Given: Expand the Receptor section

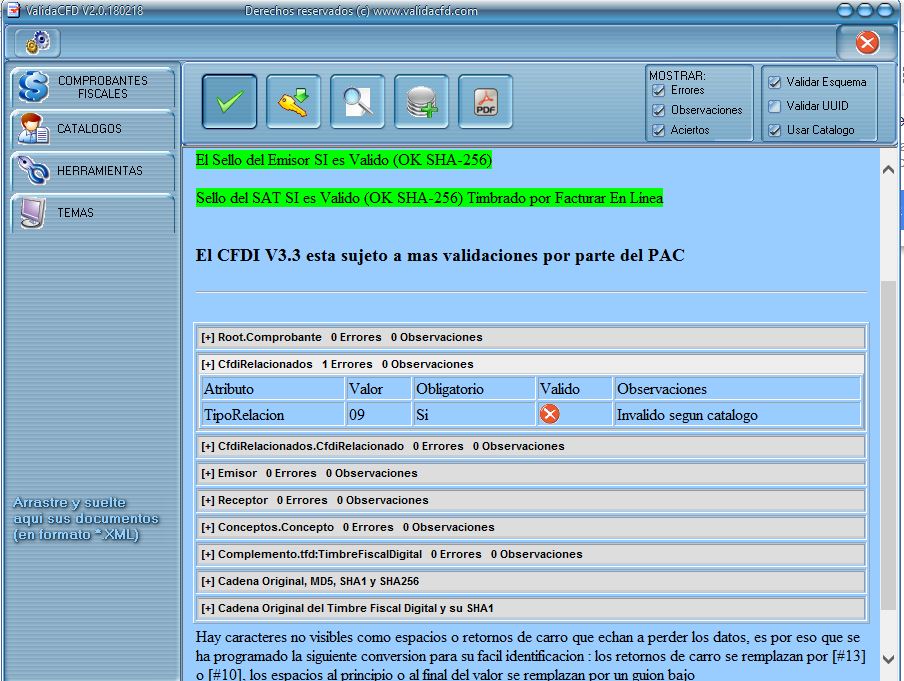Looking at the screenshot, I should pyautogui.click(x=530, y=501).
